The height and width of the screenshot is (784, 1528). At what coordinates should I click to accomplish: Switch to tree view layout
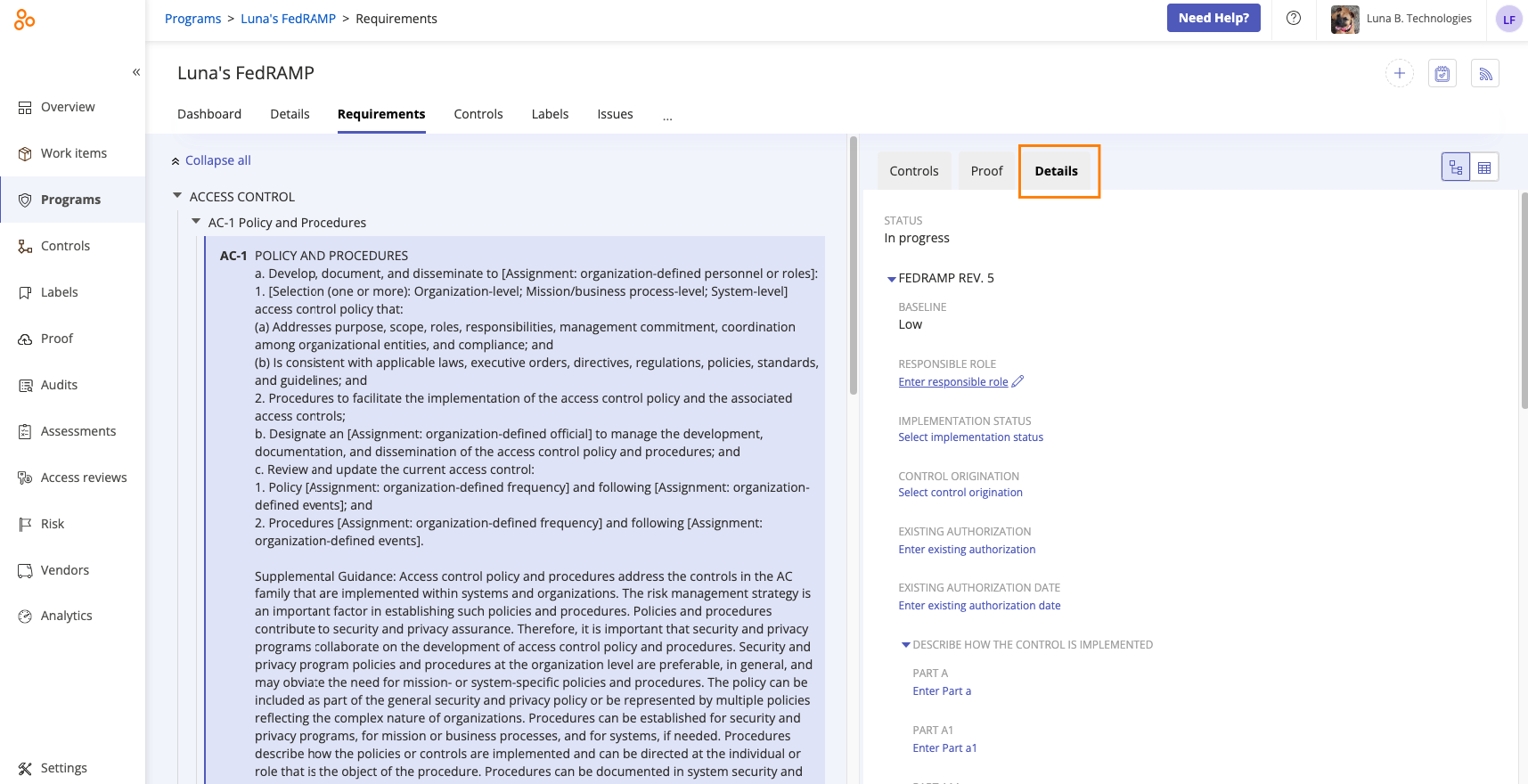(1456, 167)
